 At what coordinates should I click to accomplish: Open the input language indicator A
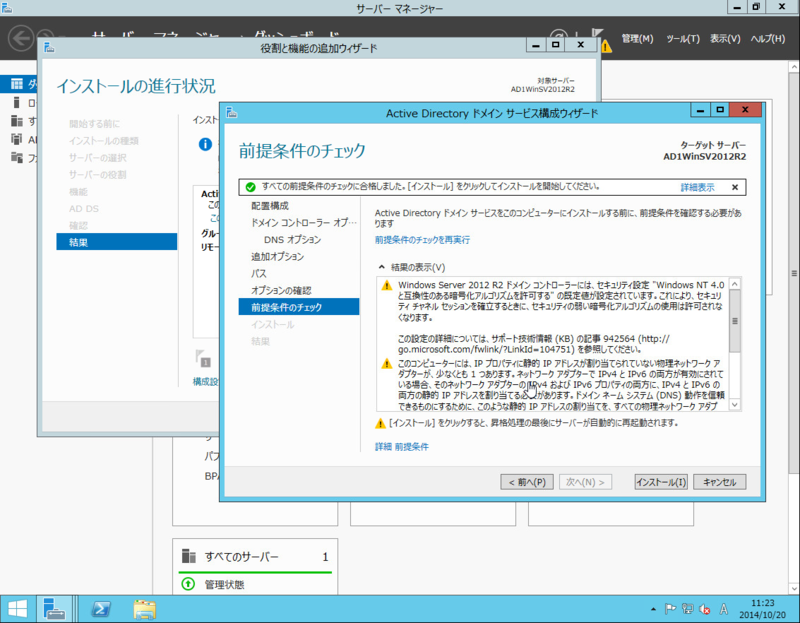point(723,608)
